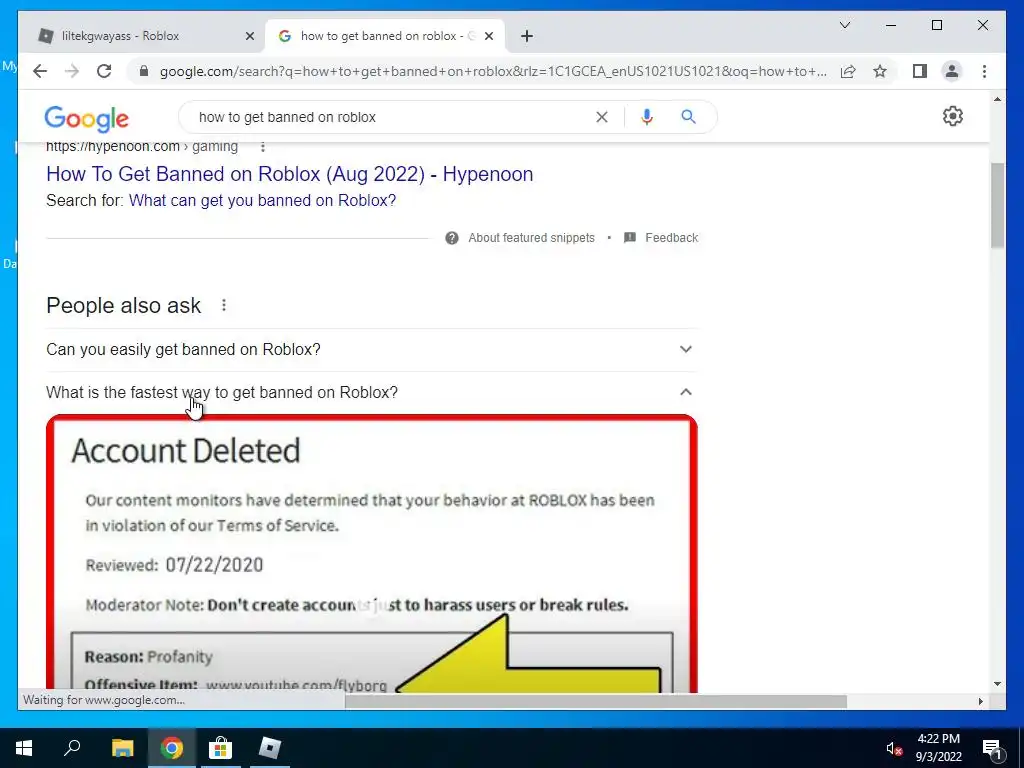Image resolution: width=1024 pixels, height=768 pixels.
Task: Open File Explorer from taskbar
Action: pyautogui.click(x=122, y=748)
